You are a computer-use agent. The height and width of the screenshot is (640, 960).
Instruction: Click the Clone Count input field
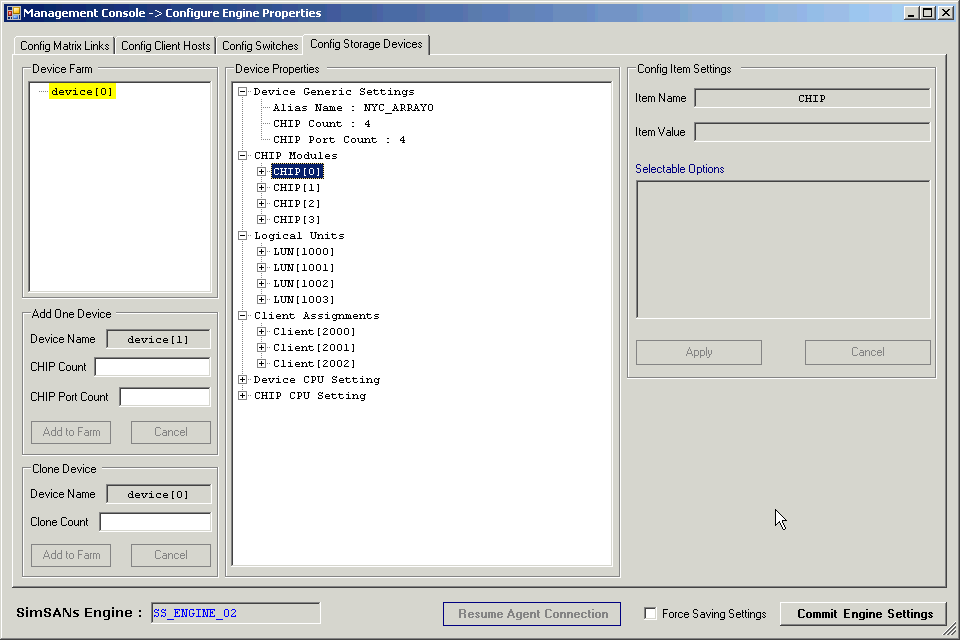point(155,522)
